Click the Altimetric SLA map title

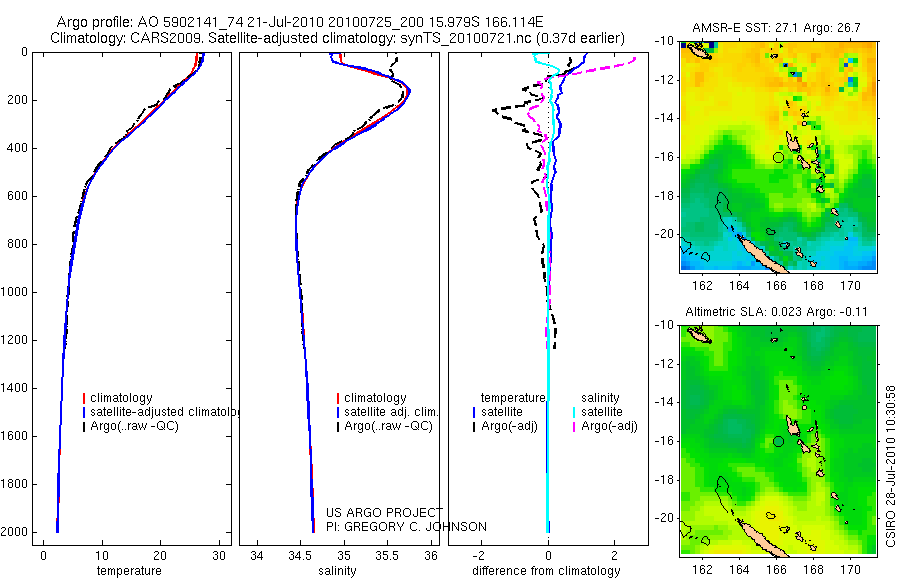pyautogui.click(x=776, y=312)
